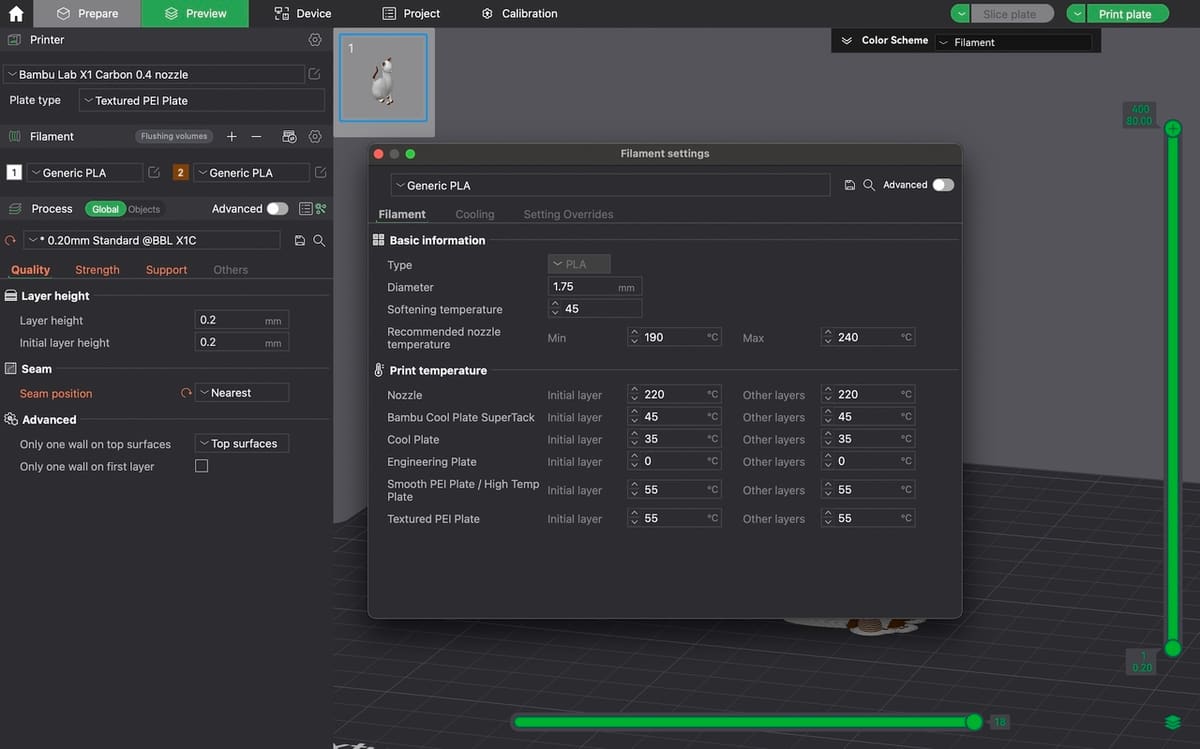Open Setting Overrides tab in Filament settings
The width and height of the screenshot is (1200, 749).
click(x=568, y=214)
